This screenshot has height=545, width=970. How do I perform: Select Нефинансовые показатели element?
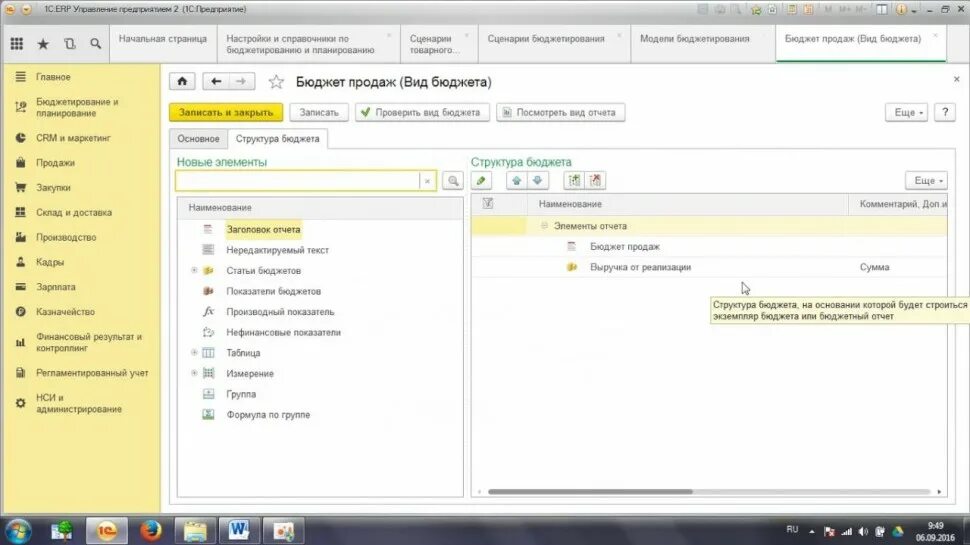pyautogui.click(x=283, y=332)
